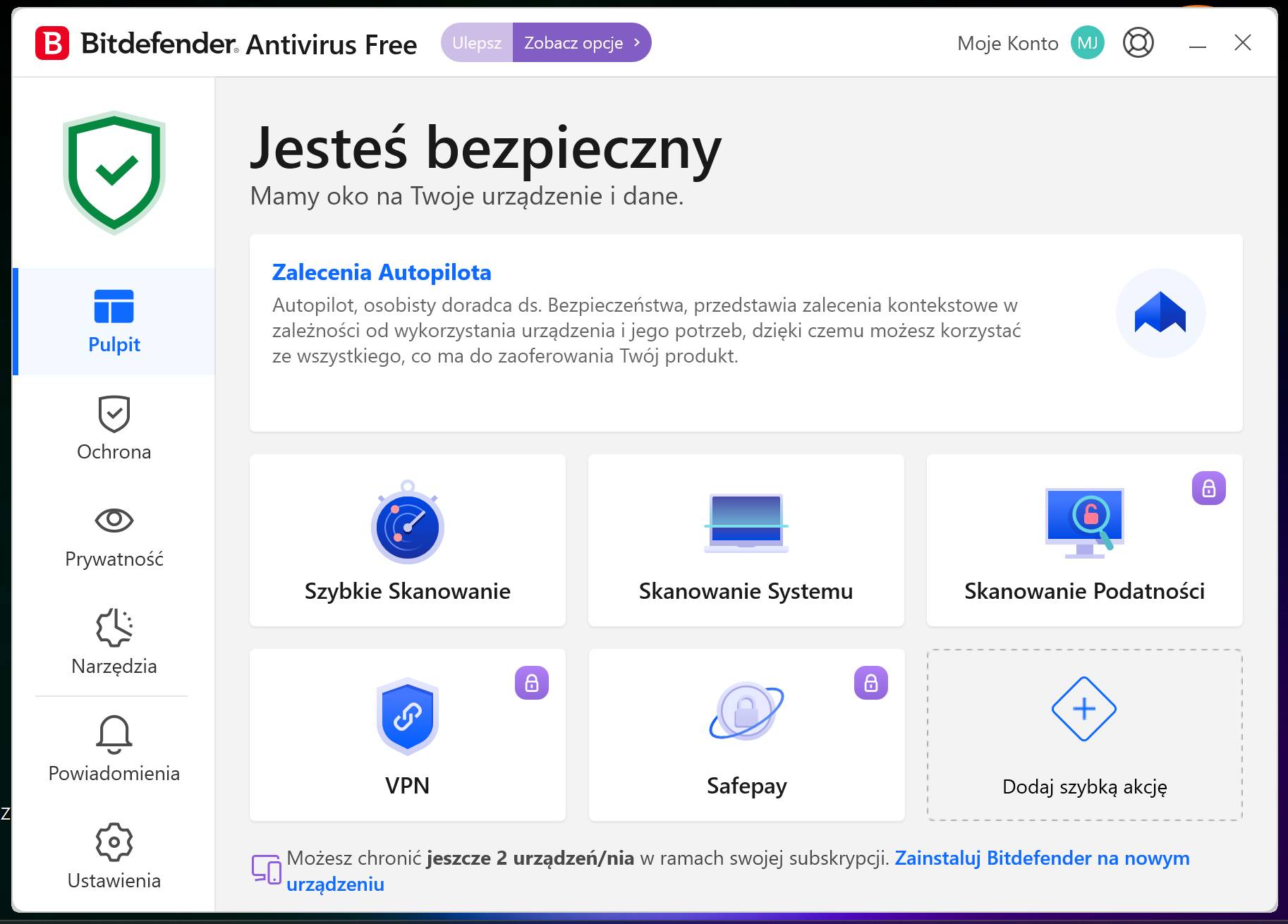Viewport: 1288px width, 924px height.
Task: Click the Autopilot blue arrow icon
Action: [1160, 312]
